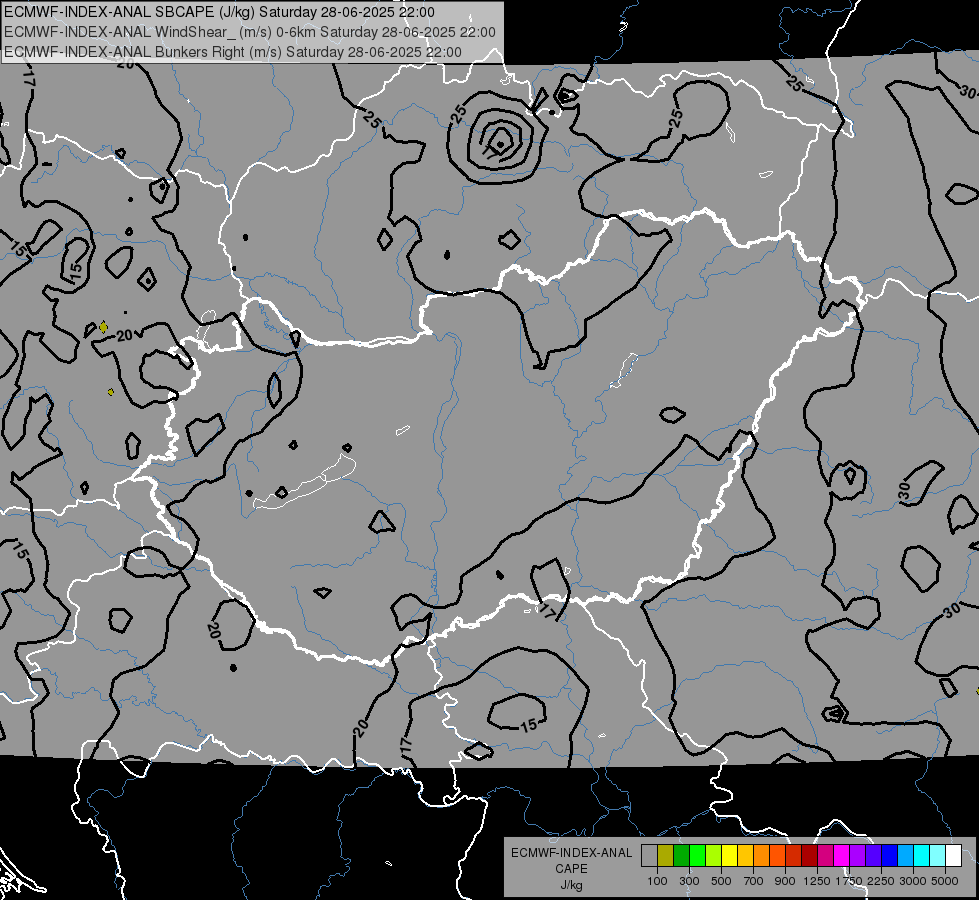Viewport: 979px width, 900px height.
Task: Click the 5000 value under the legend
Action: (x=945, y=881)
